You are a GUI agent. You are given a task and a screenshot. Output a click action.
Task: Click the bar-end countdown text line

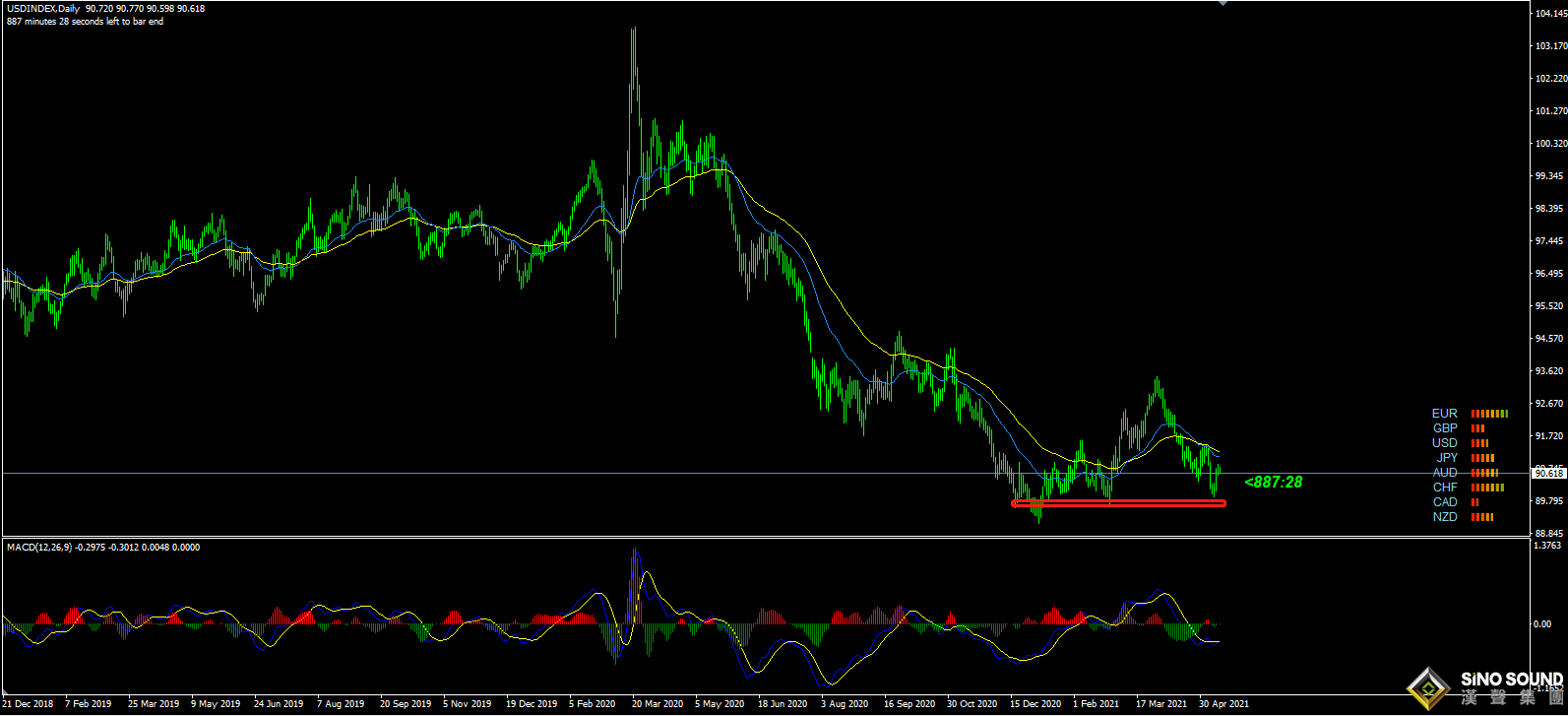coord(85,22)
